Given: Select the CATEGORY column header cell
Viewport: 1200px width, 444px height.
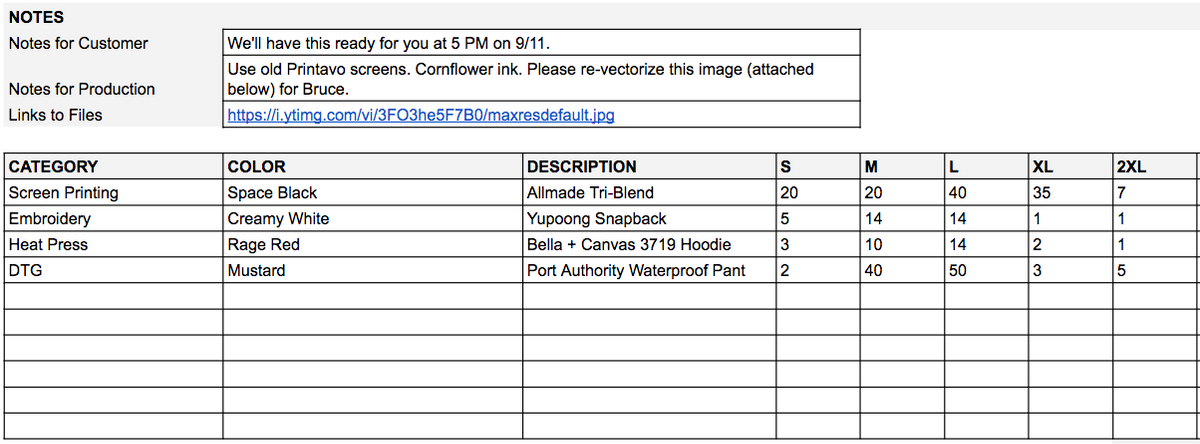Looking at the screenshot, I should (x=53, y=167).
